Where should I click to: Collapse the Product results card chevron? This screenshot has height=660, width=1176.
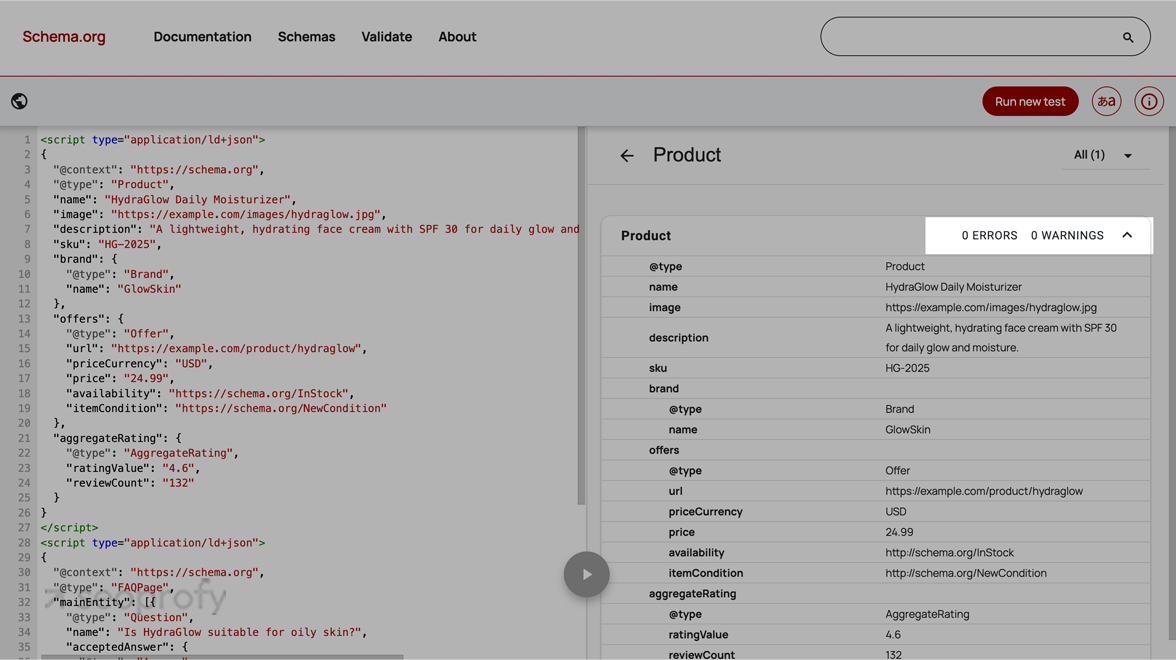[x=1127, y=236]
